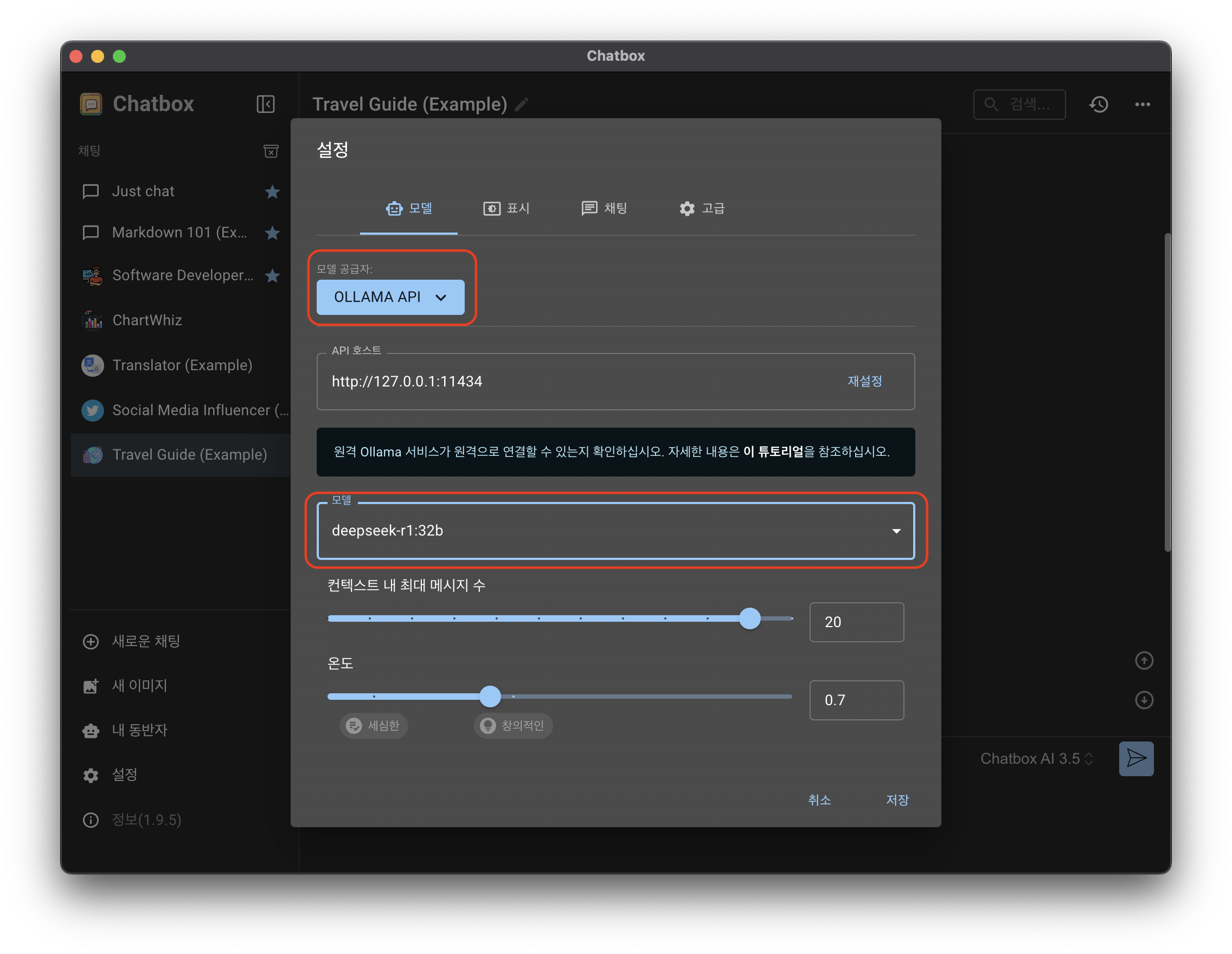Reset API host with 재설정

coord(865,382)
